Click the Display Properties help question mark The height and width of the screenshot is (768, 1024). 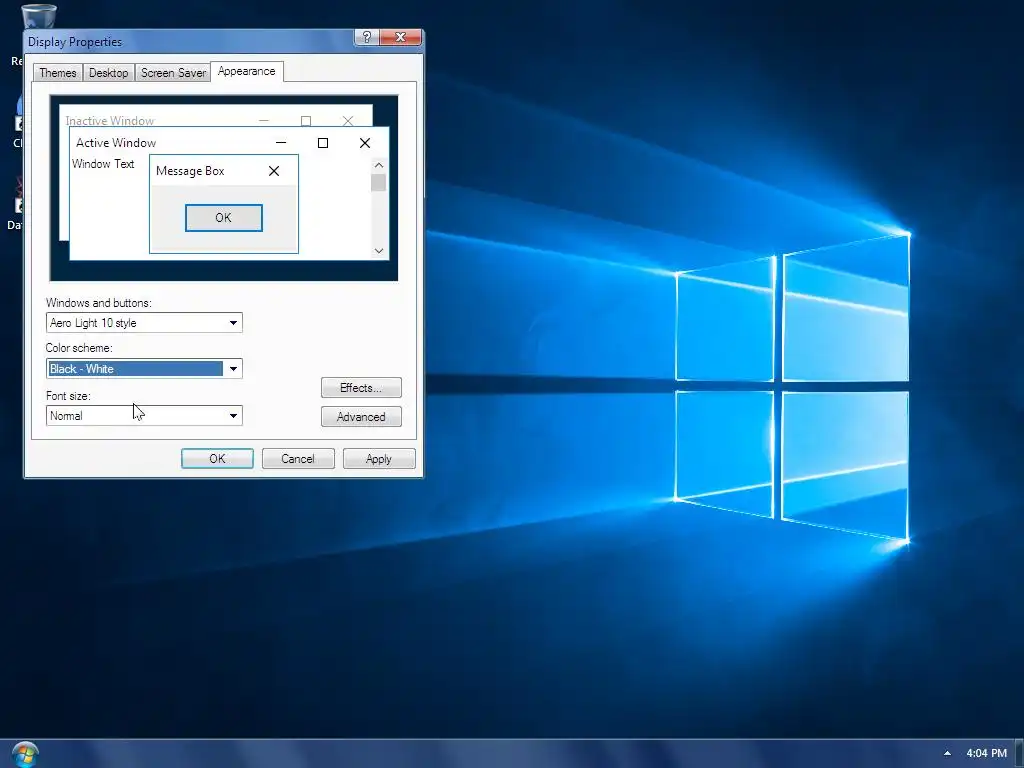(x=366, y=37)
